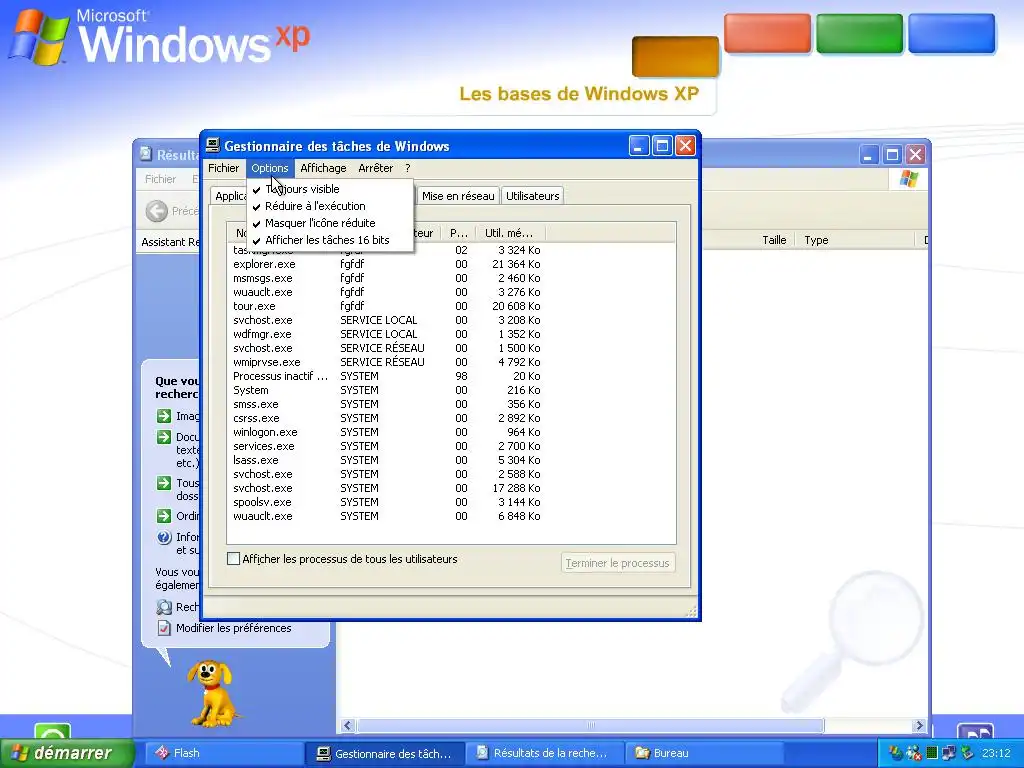Click the Terminer le processus button

[618, 563]
